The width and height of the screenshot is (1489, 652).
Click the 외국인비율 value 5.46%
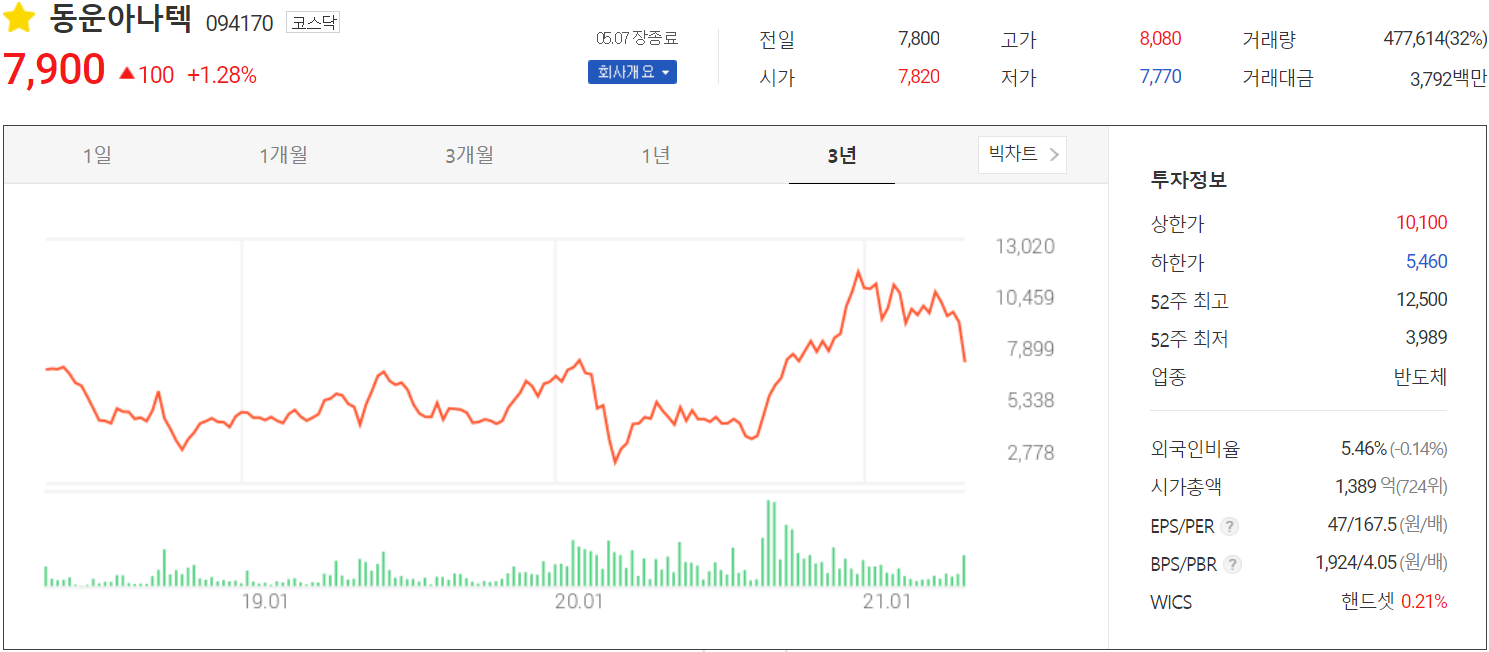[1364, 449]
